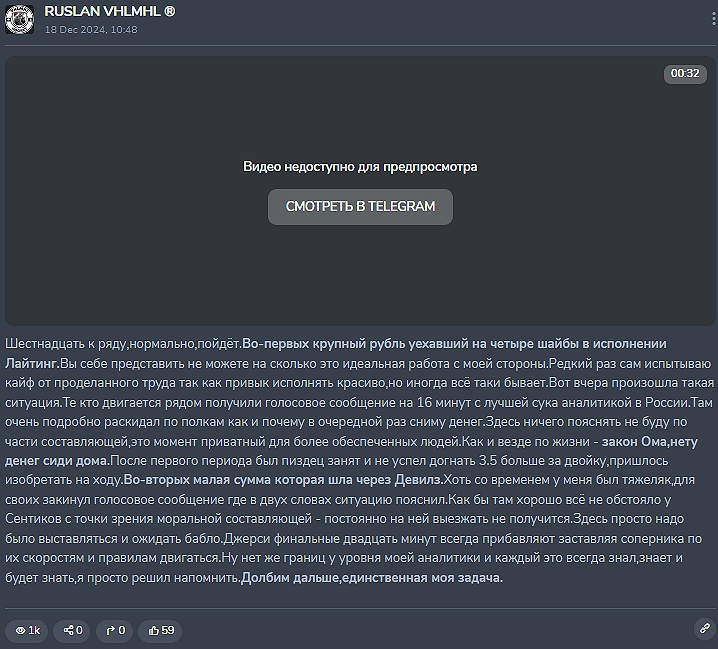718x649 pixels.
Task: Click the views eye icon showing 1k
Action: coord(19,631)
